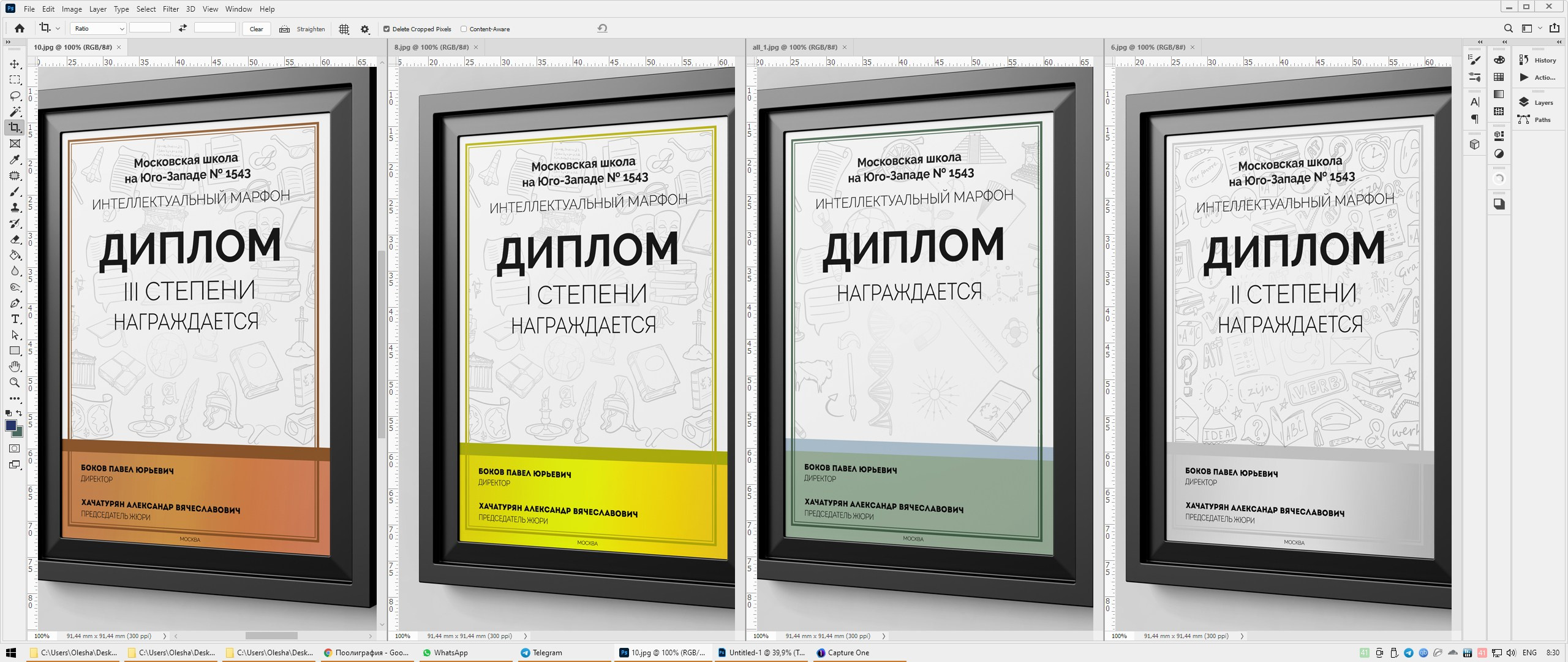
Task: Select the Horizontal Type tool
Action: (15, 319)
